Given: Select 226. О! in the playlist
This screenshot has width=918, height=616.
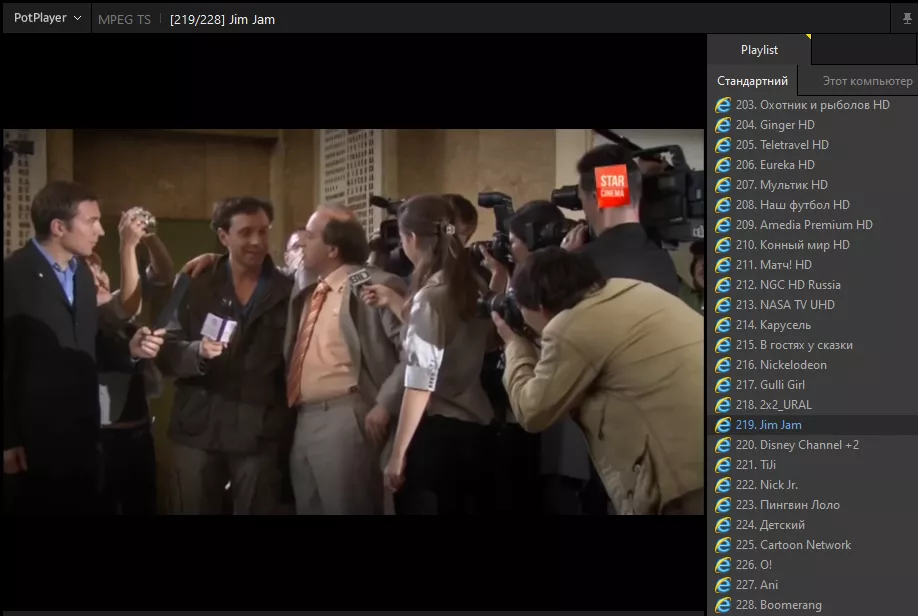Looking at the screenshot, I should point(813,564).
